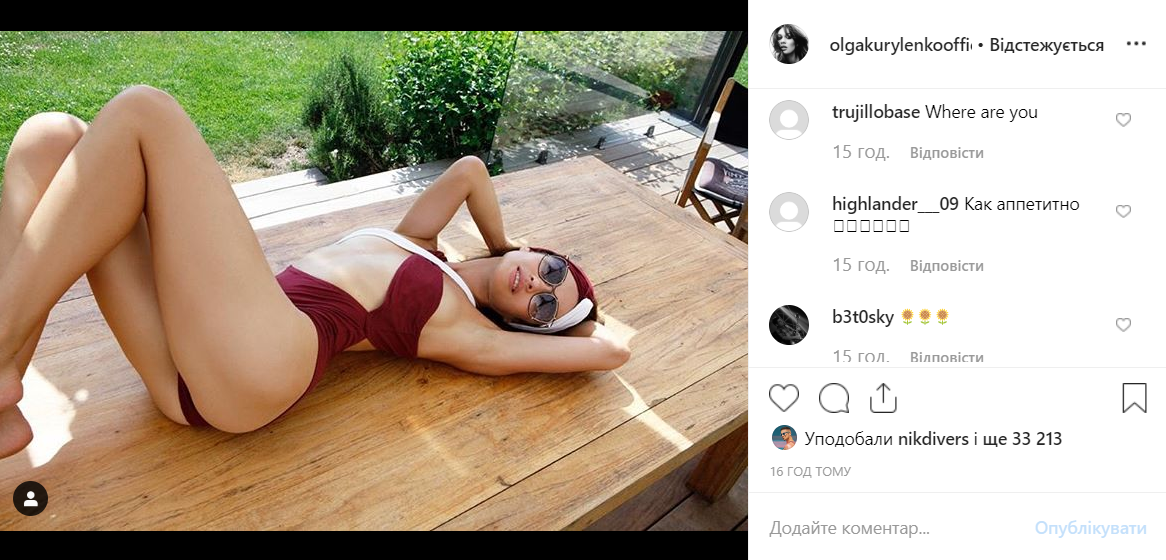Screen dimensions: 1166x560
Task: Open post author's profile avatar
Action: click(x=789, y=45)
